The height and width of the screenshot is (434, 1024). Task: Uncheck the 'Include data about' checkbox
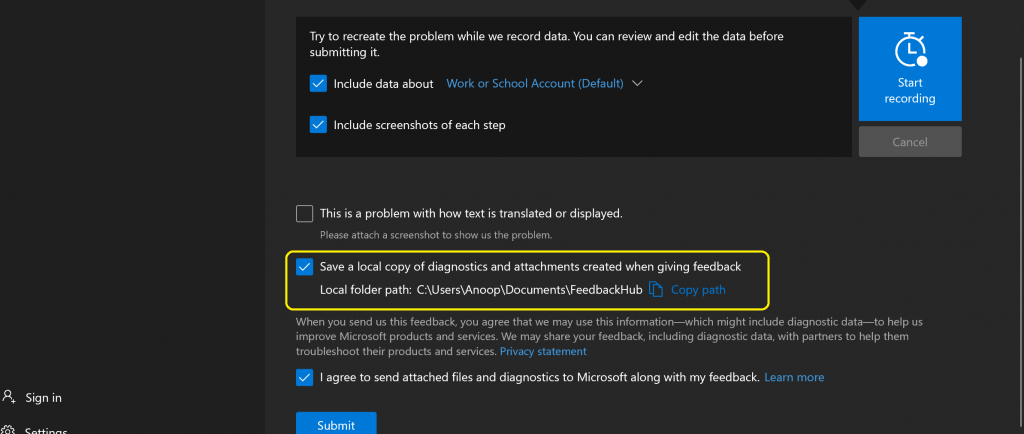tap(318, 84)
